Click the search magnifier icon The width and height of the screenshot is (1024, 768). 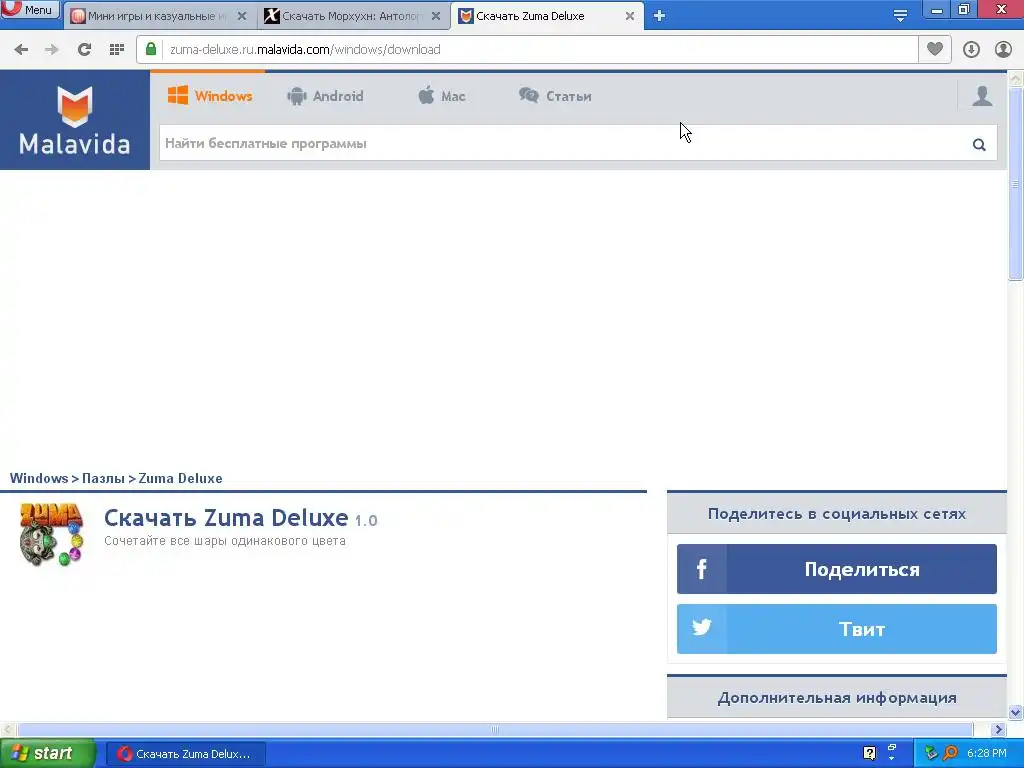(979, 144)
